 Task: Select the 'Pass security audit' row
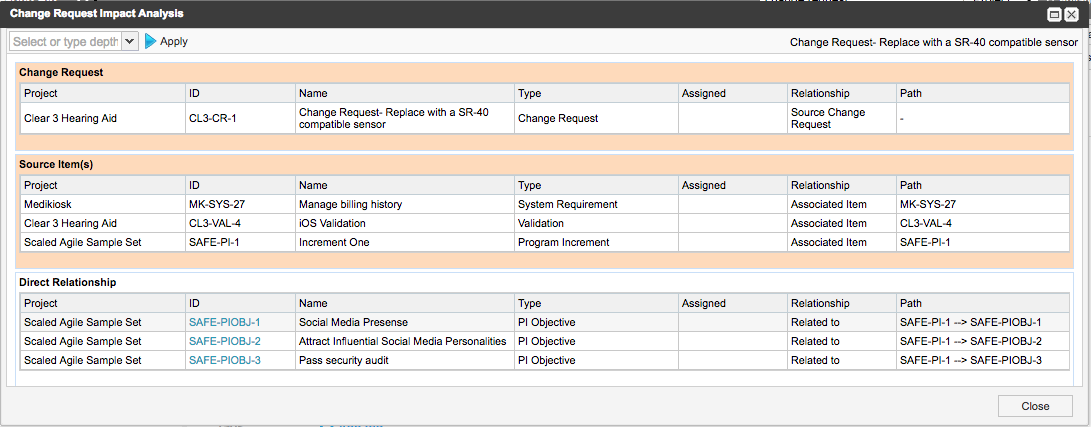click(343, 360)
